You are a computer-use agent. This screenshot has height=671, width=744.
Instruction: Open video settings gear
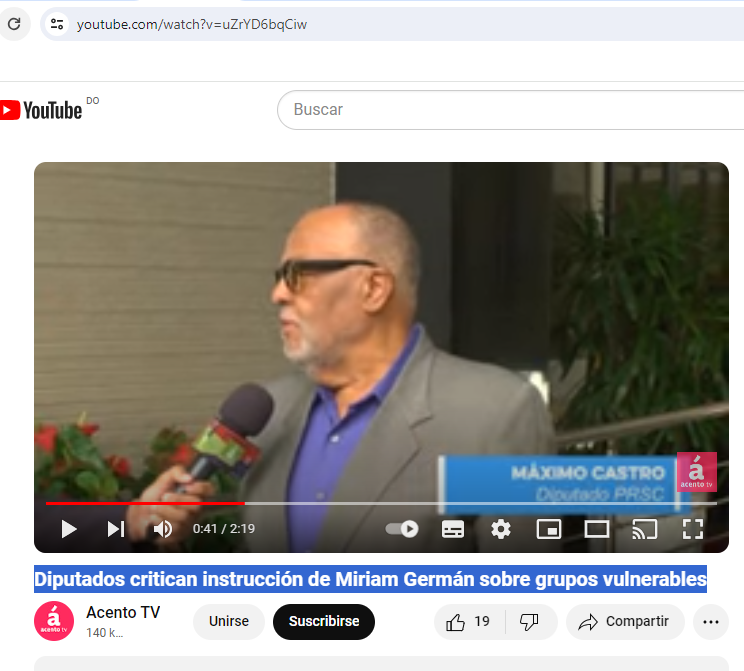[x=501, y=529]
